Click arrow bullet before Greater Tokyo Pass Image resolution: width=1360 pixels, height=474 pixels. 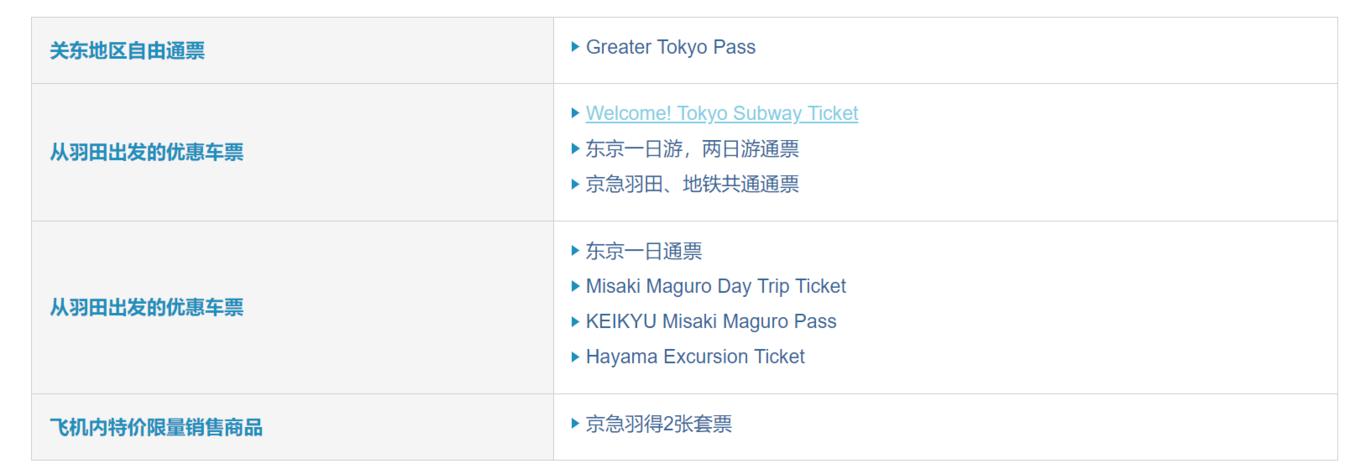click(x=575, y=46)
